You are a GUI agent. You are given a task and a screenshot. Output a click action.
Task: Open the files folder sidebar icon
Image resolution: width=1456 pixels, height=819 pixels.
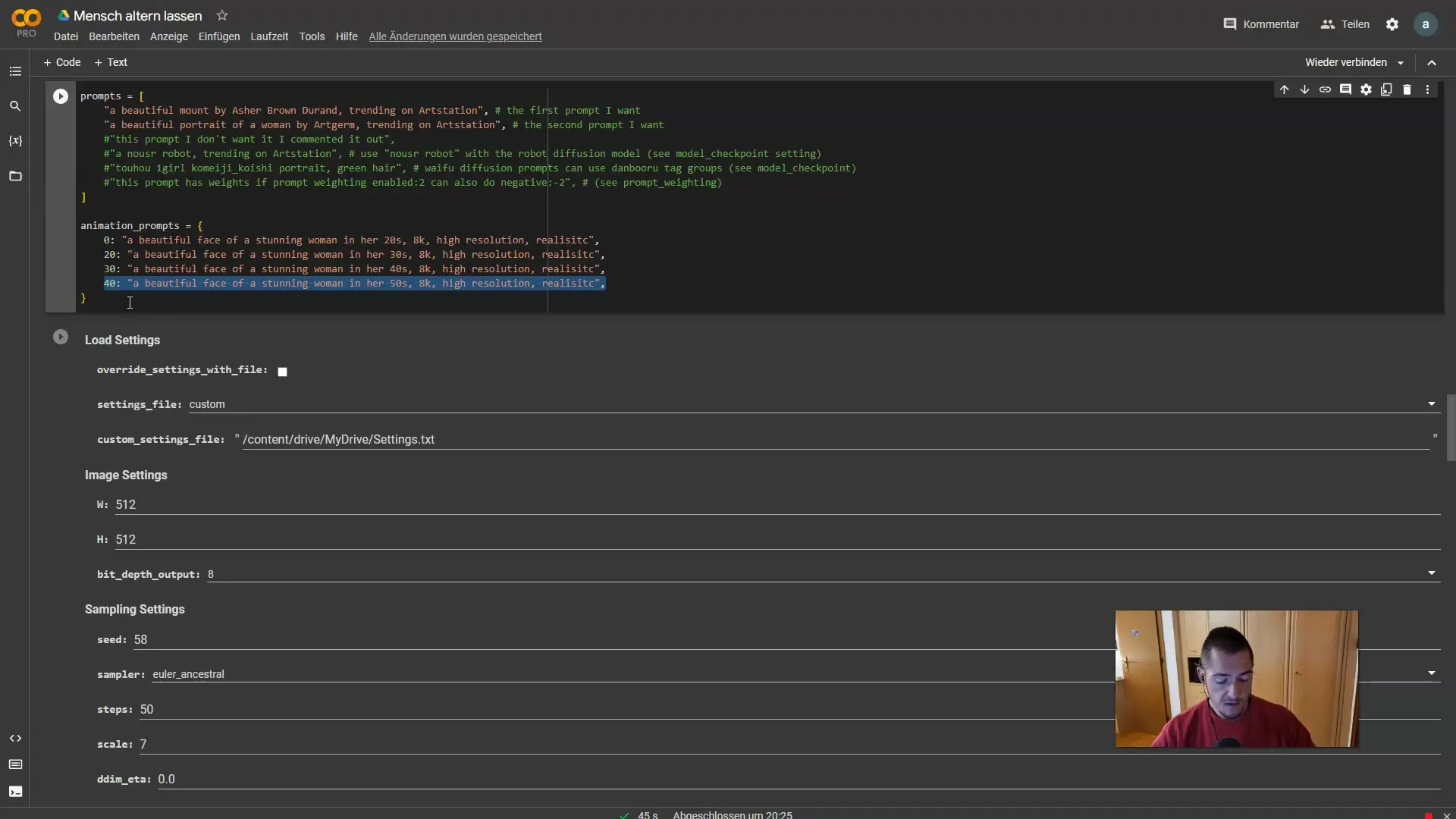point(15,176)
